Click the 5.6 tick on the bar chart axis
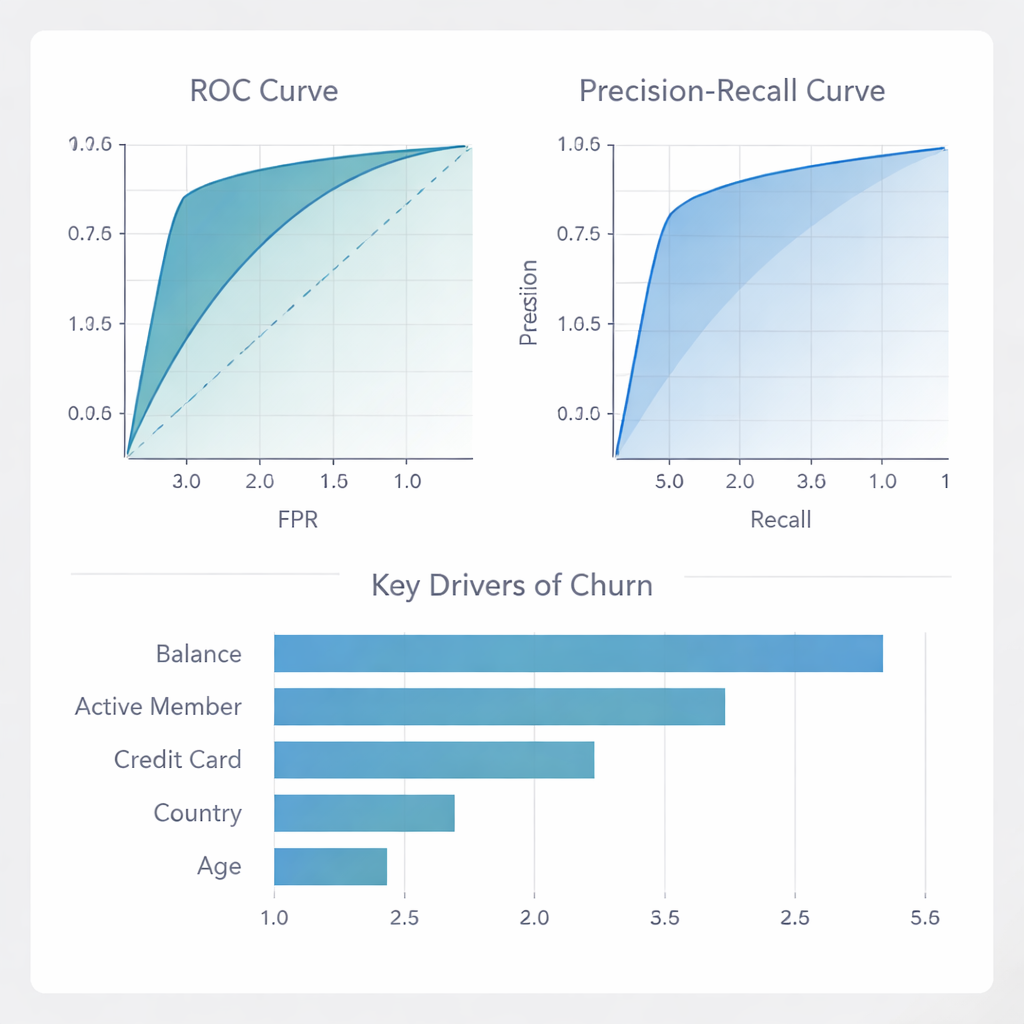 [925, 918]
